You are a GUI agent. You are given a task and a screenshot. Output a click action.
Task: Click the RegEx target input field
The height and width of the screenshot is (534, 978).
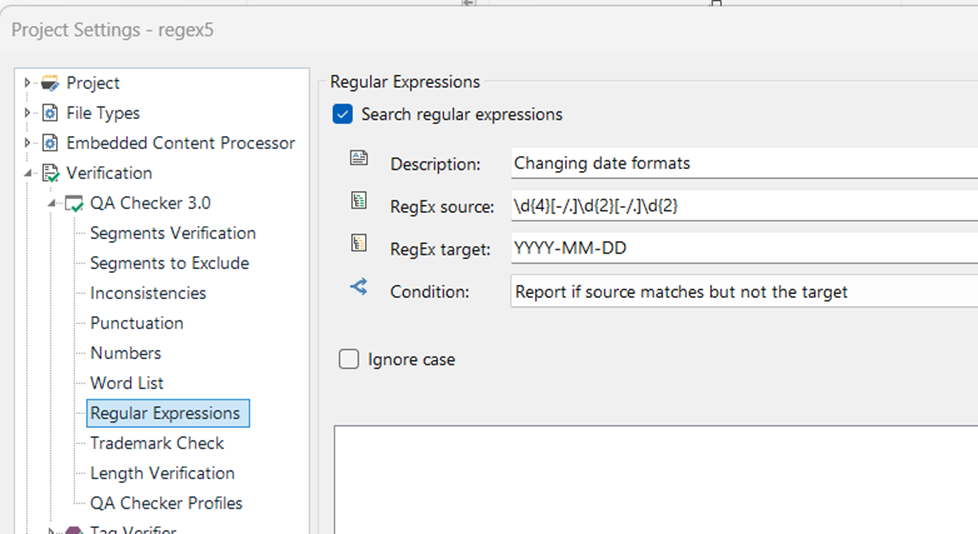(x=742, y=248)
